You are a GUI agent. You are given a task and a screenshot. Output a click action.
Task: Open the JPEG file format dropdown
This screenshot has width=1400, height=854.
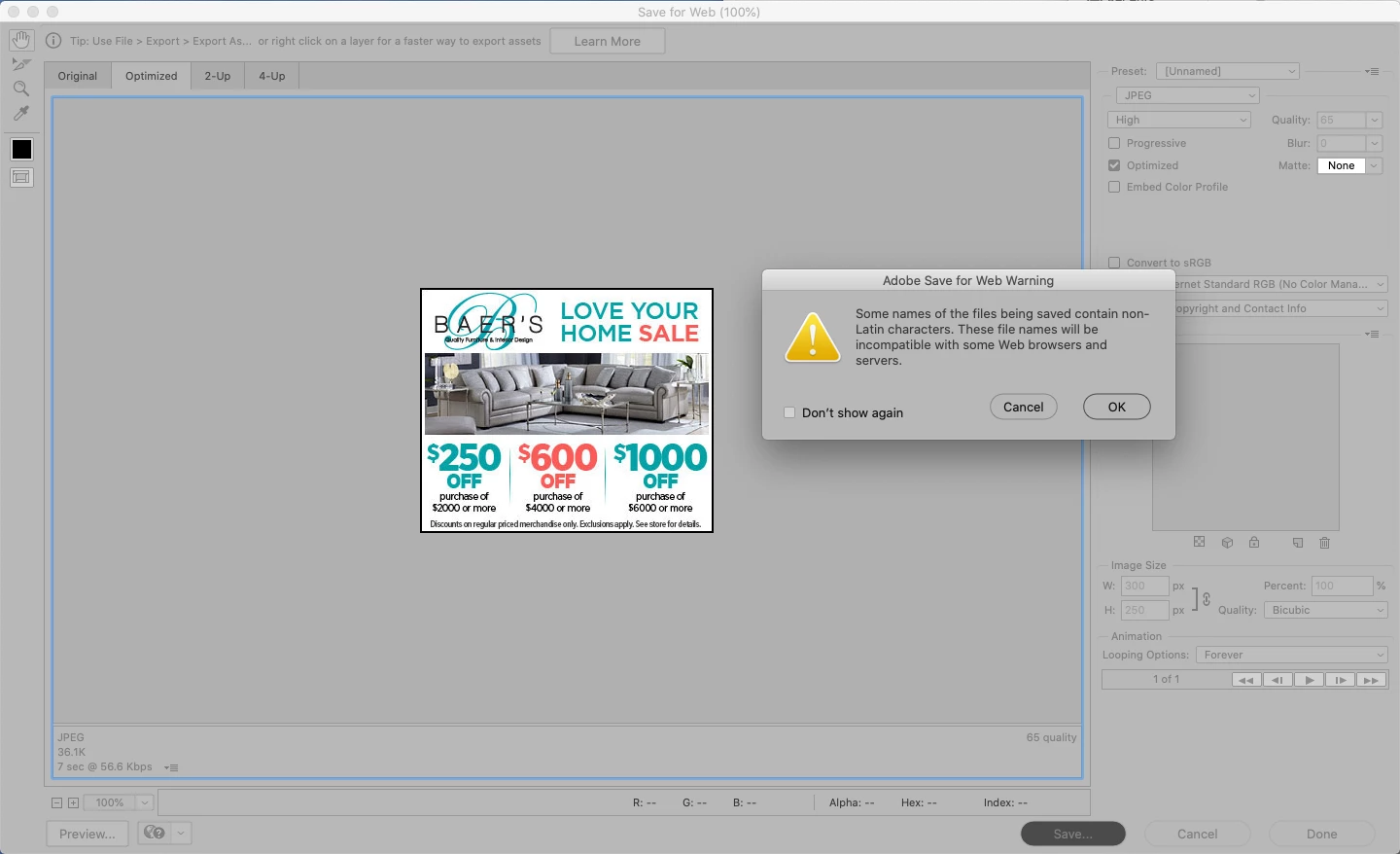click(1188, 95)
